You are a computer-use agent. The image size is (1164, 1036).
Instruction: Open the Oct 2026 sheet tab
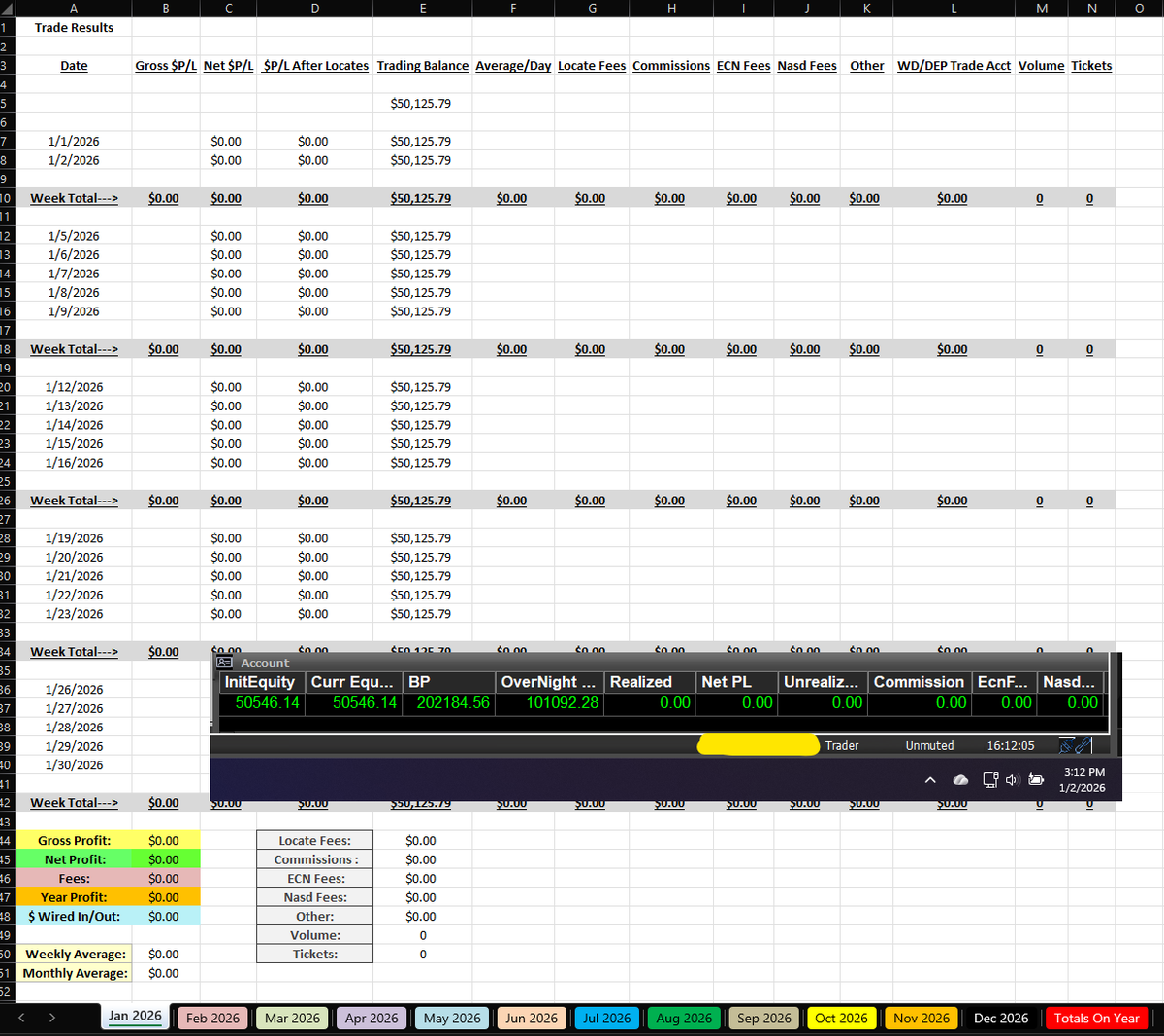(x=841, y=1018)
